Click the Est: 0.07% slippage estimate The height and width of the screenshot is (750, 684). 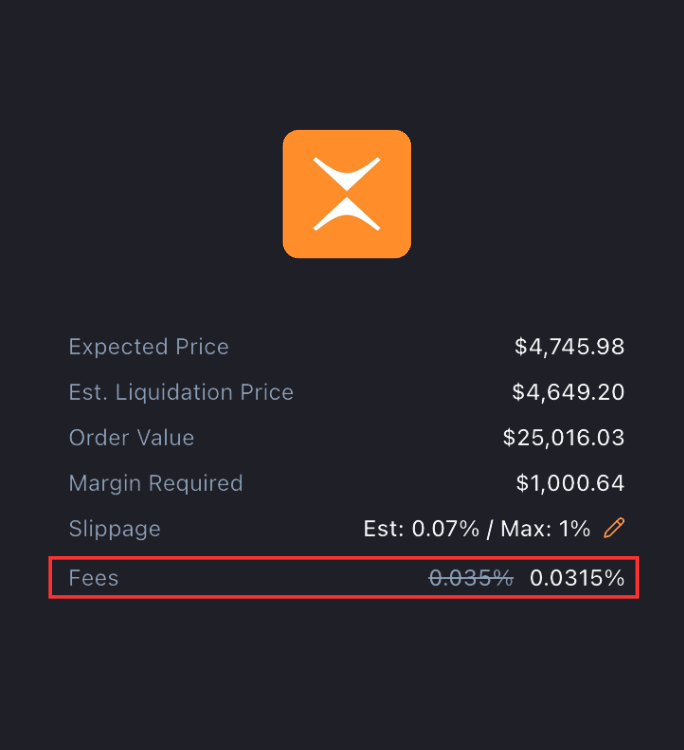click(421, 529)
